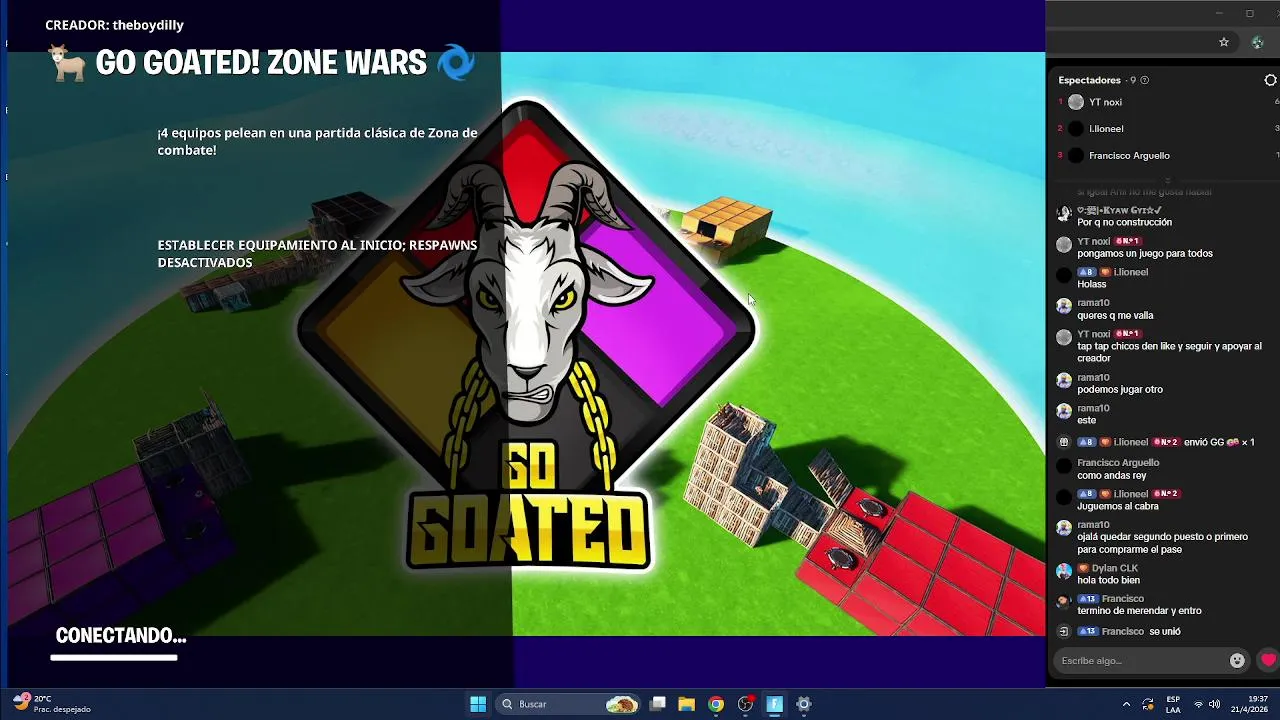This screenshot has height=720, width=1280.
Task: Click the taskbar Buscar search box
Action: pyautogui.click(x=570, y=704)
